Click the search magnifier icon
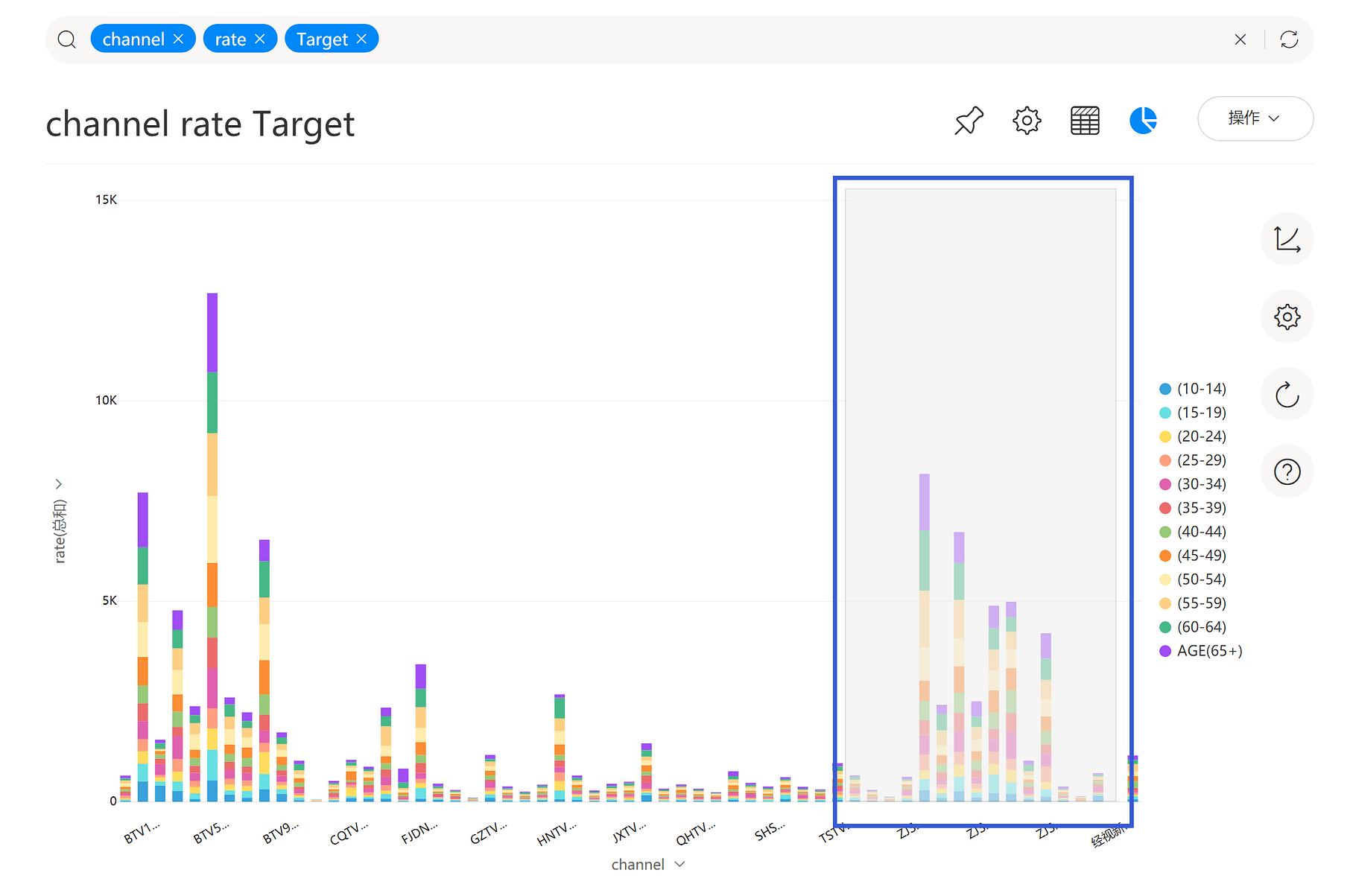 click(67, 39)
